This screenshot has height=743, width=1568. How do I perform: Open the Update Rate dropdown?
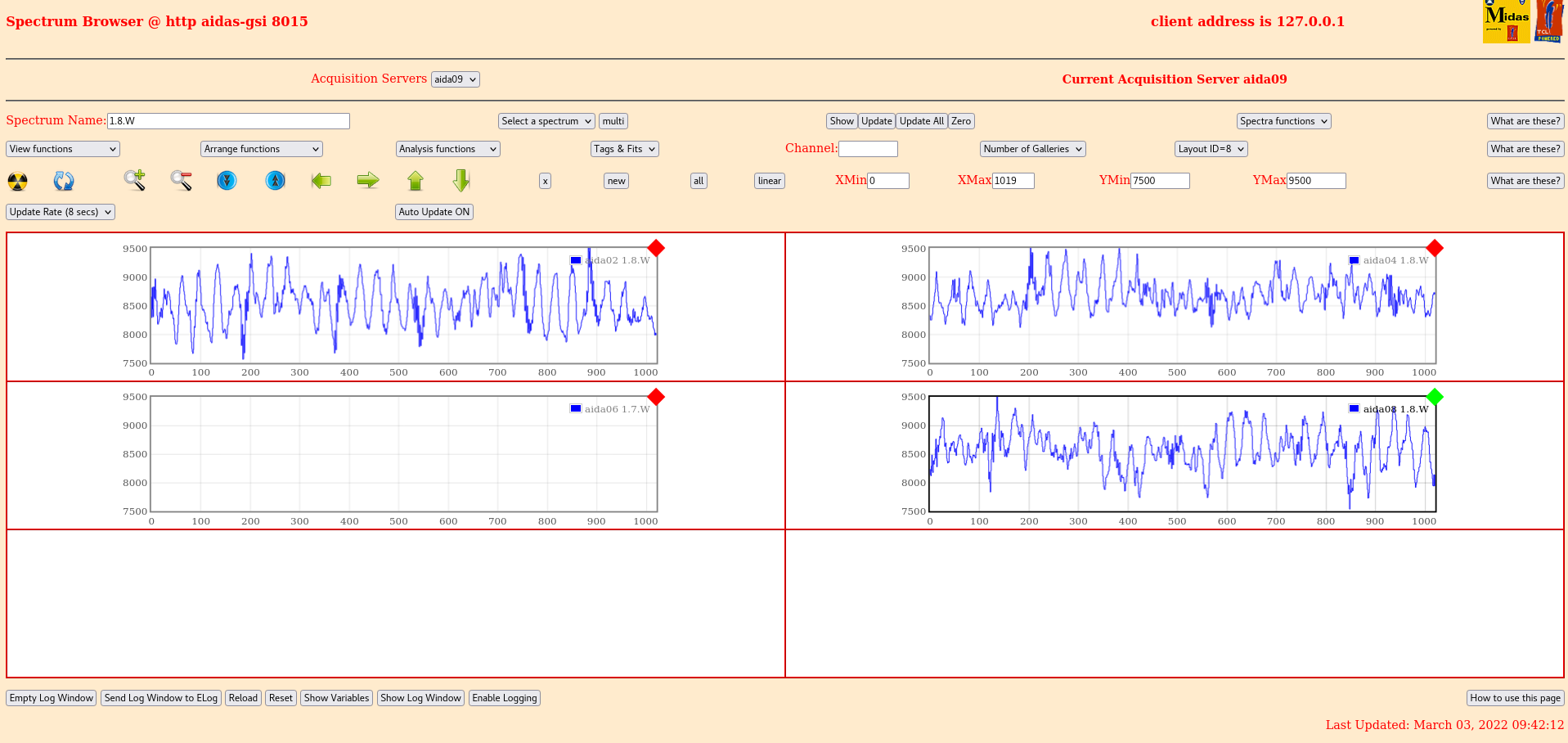(x=61, y=212)
